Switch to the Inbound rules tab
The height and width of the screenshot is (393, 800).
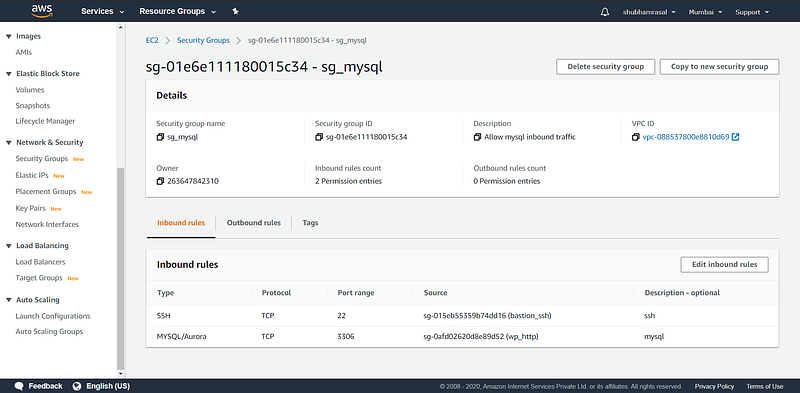[181, 223]
